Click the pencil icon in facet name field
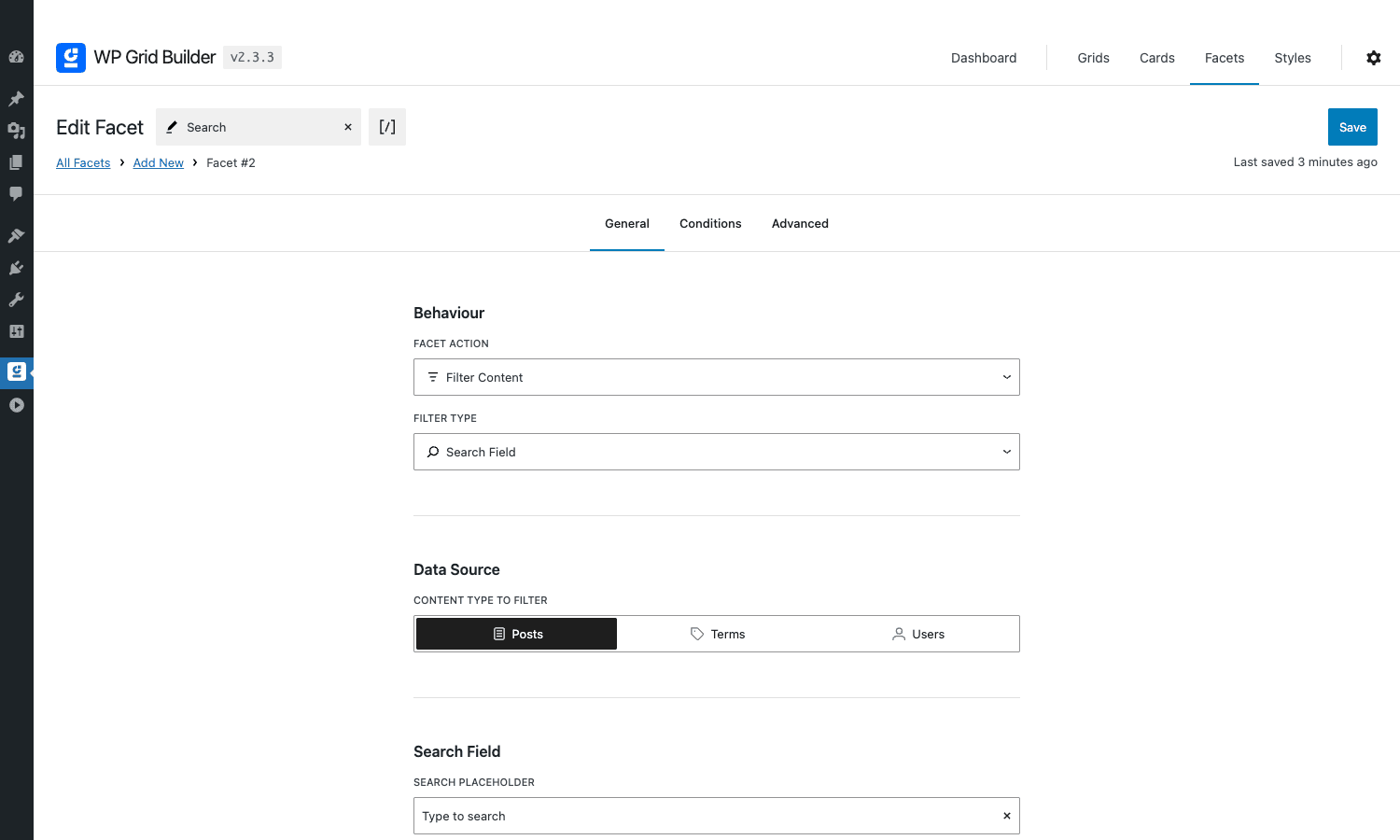The width and height of the screenshot is (1400, 840). pos(172,127)
